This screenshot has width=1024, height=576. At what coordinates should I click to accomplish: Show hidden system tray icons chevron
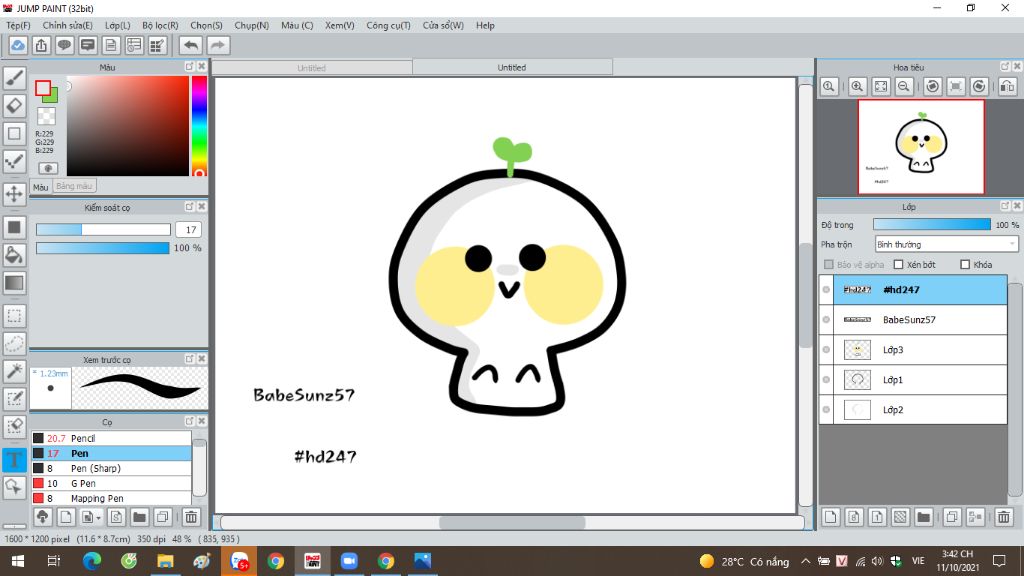(805, 561)
